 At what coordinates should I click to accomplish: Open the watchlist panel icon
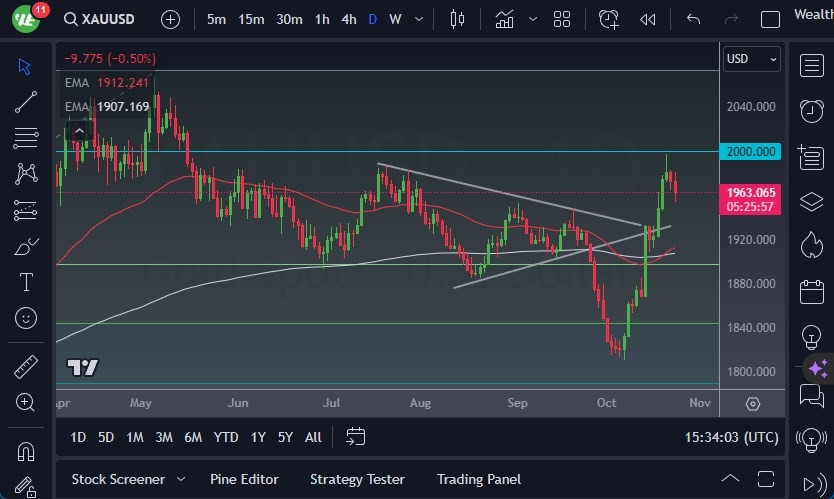point(811,66)
